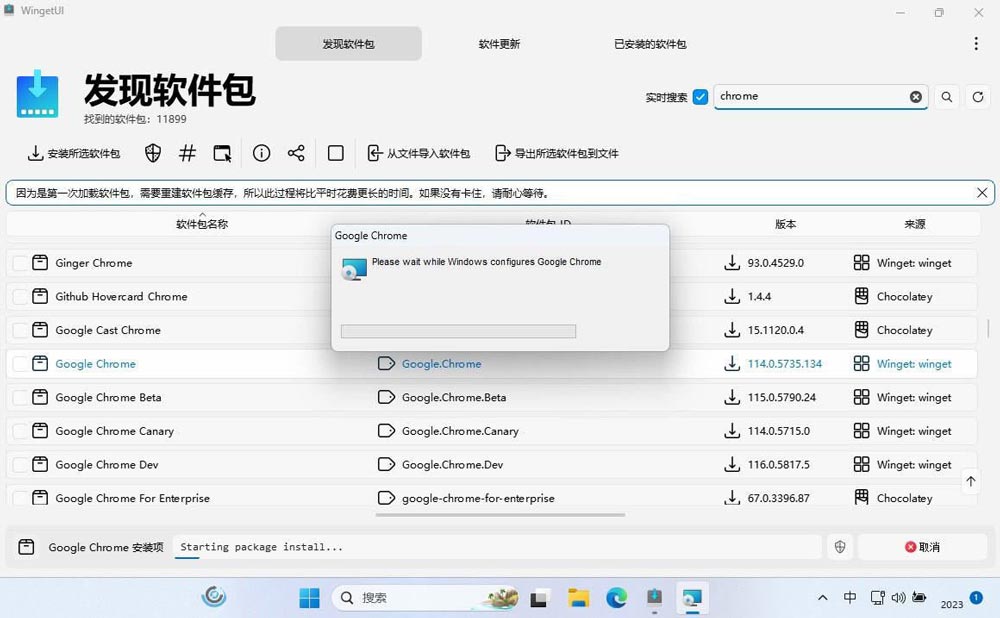Show package details via info icon

[261, 153]
